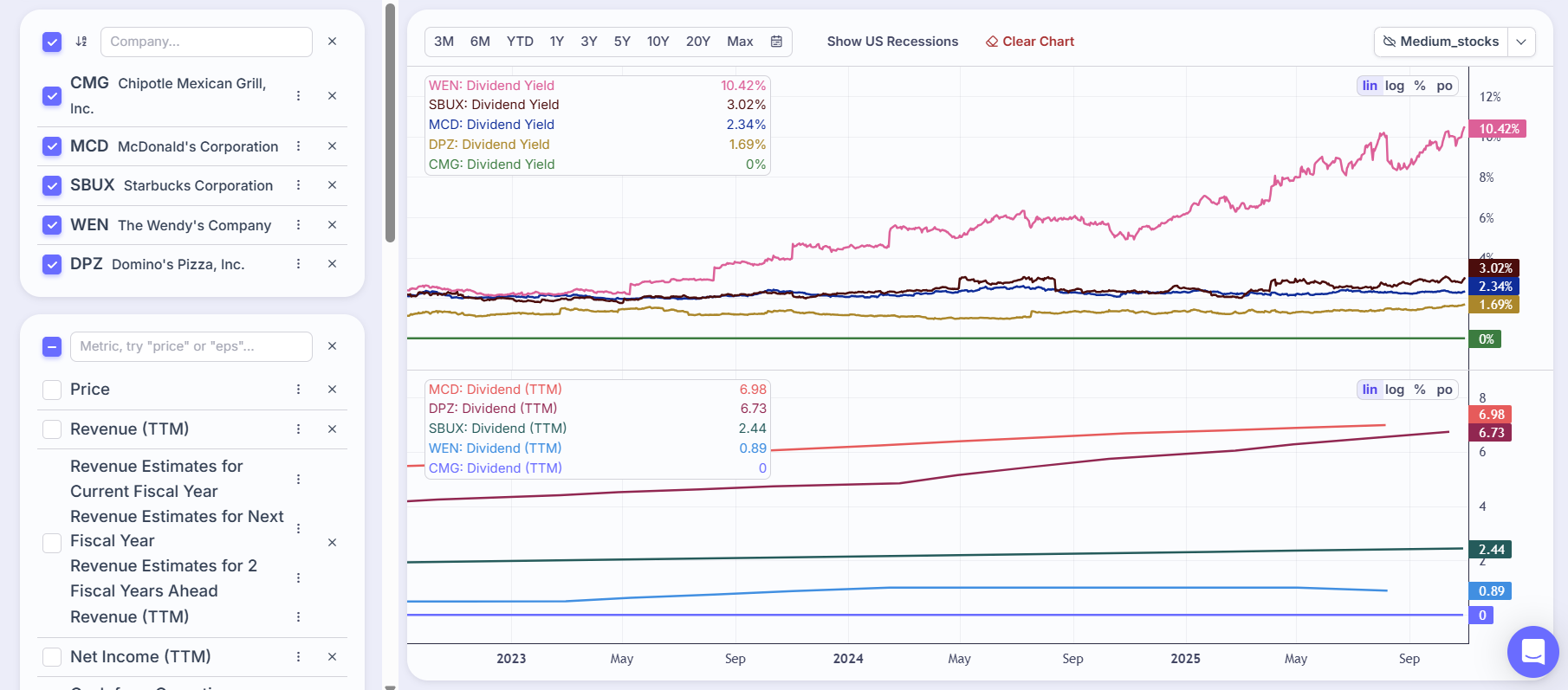Check the Net Income (TTM) checkbox
The height and width of the screenshot is (690, 1568).
click(52, 657)
